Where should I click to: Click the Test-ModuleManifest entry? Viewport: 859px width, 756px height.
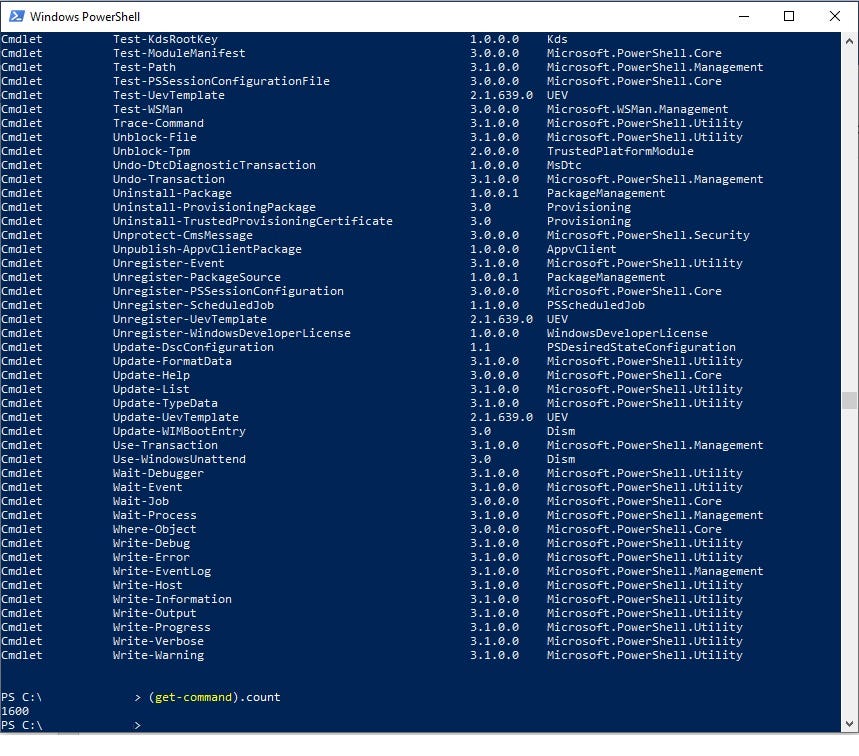tap(179, 53)
